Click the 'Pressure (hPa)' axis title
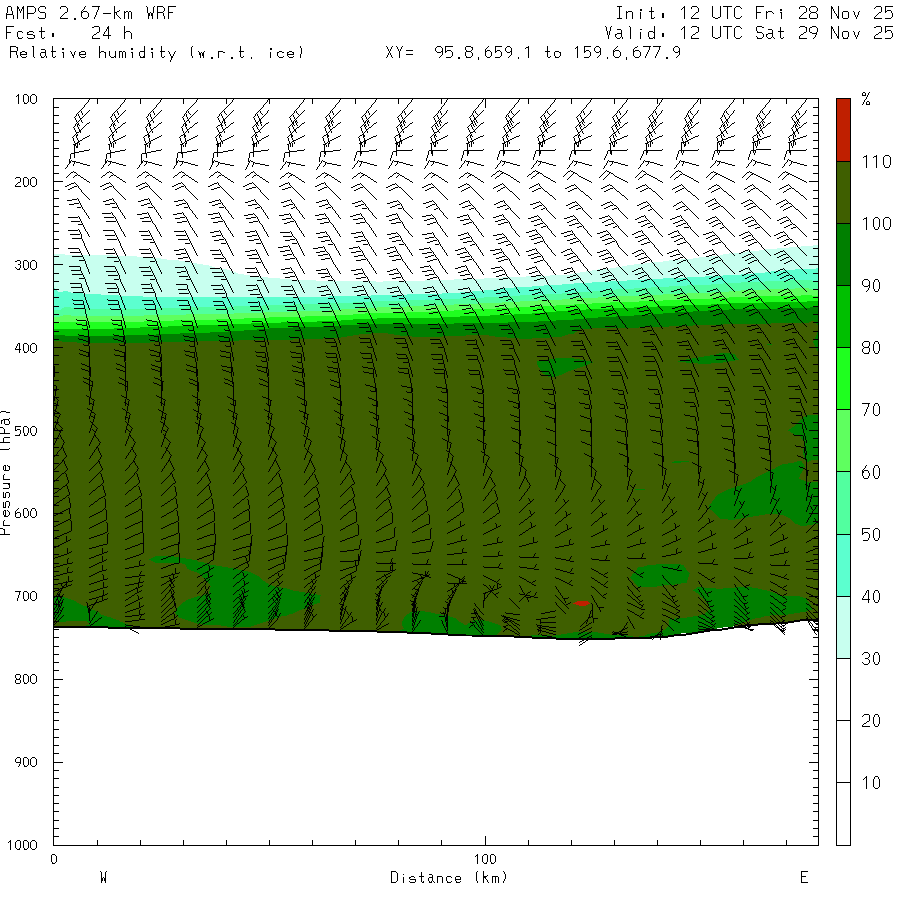900x900 pixels. pyautogui.click(x=6, y=472)
